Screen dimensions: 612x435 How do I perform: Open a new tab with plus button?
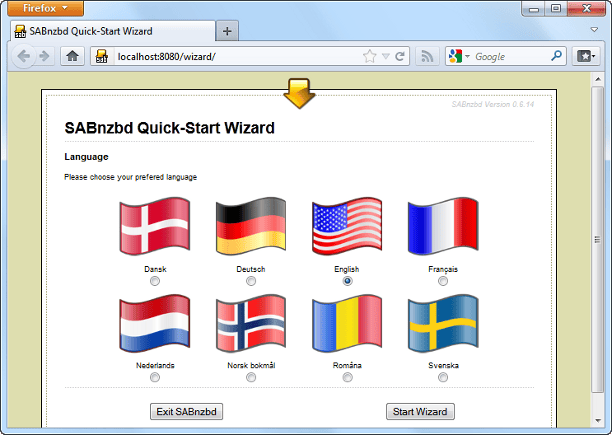(227, 31)
